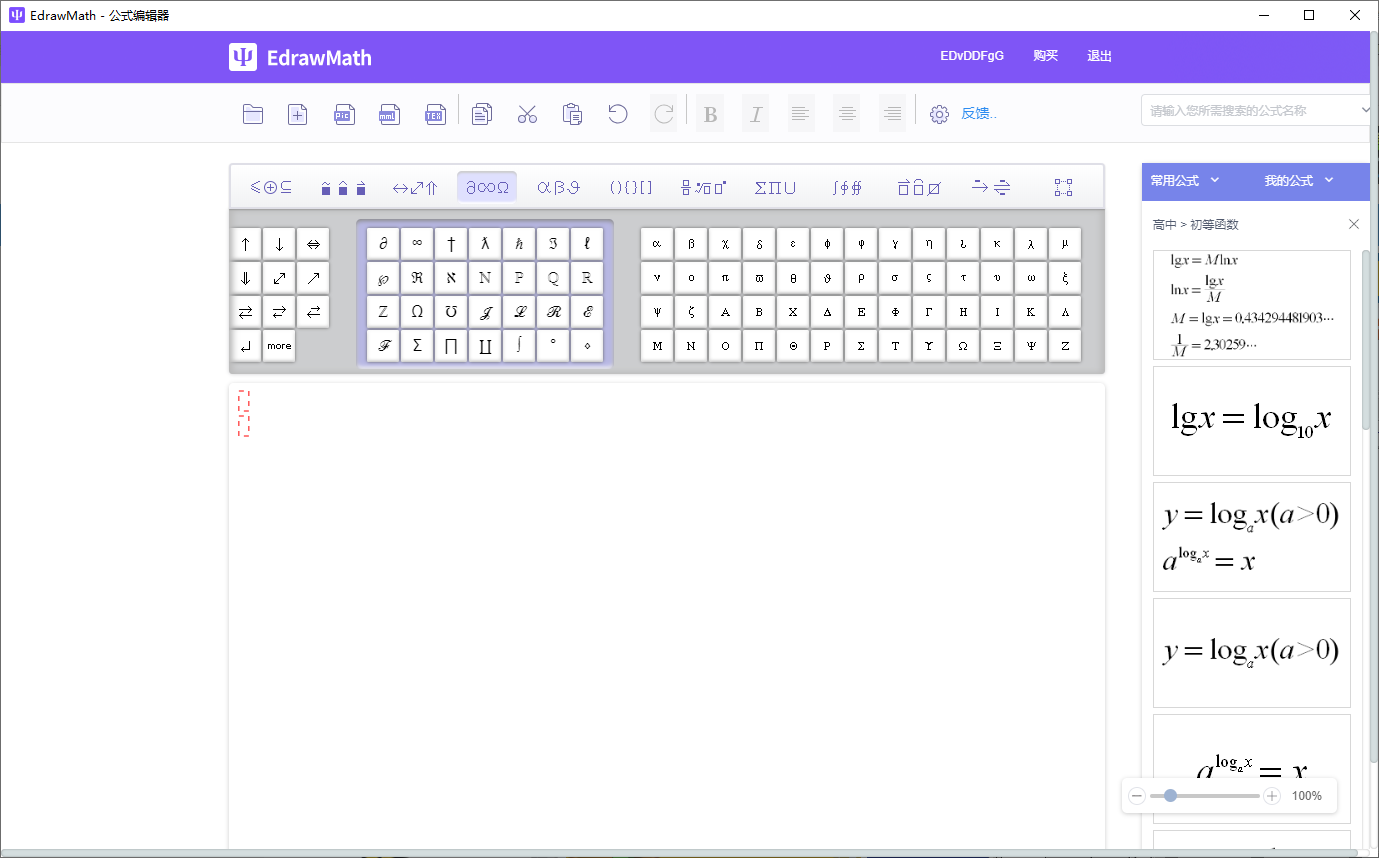Insert the down arrow ↓ symbol
This screenshot has width=1379, height=858.
click(x=279, y=243)
